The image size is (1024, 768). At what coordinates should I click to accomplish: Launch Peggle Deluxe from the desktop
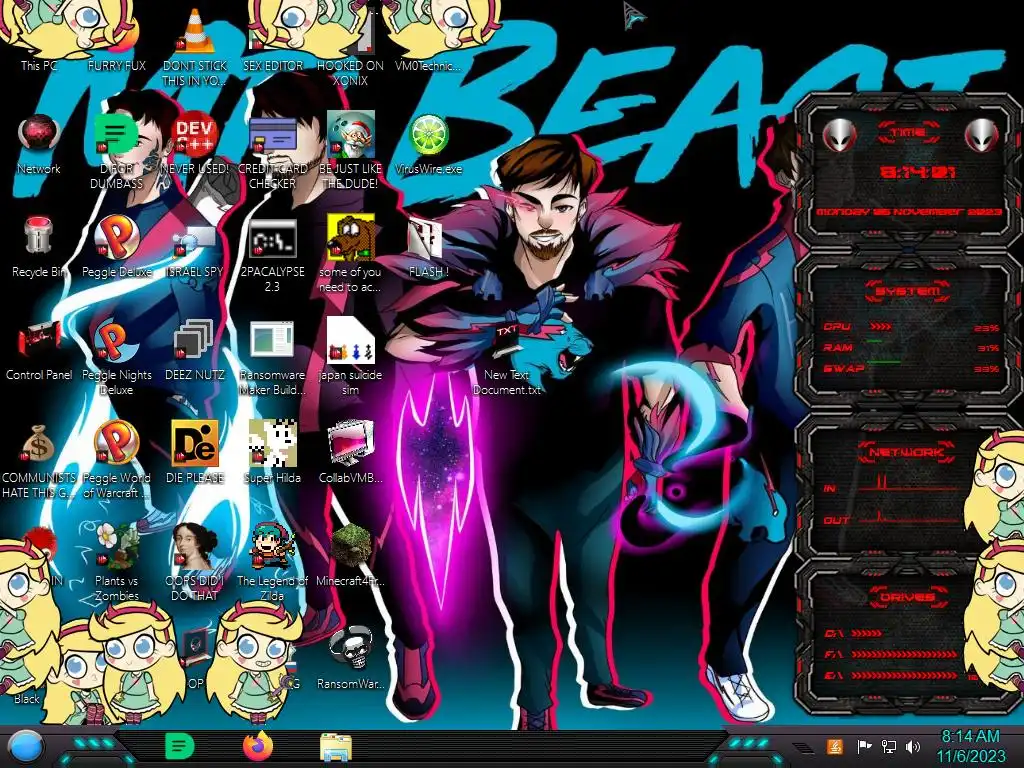(x=116, y=247)
